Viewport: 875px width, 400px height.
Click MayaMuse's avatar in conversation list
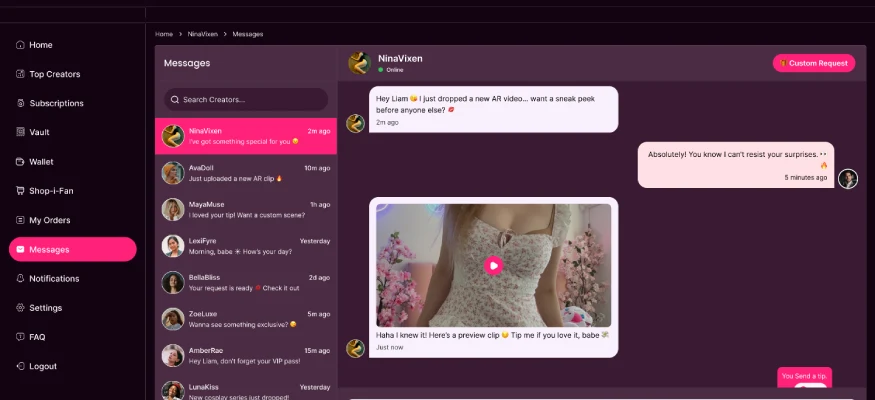tap(173, 210)
